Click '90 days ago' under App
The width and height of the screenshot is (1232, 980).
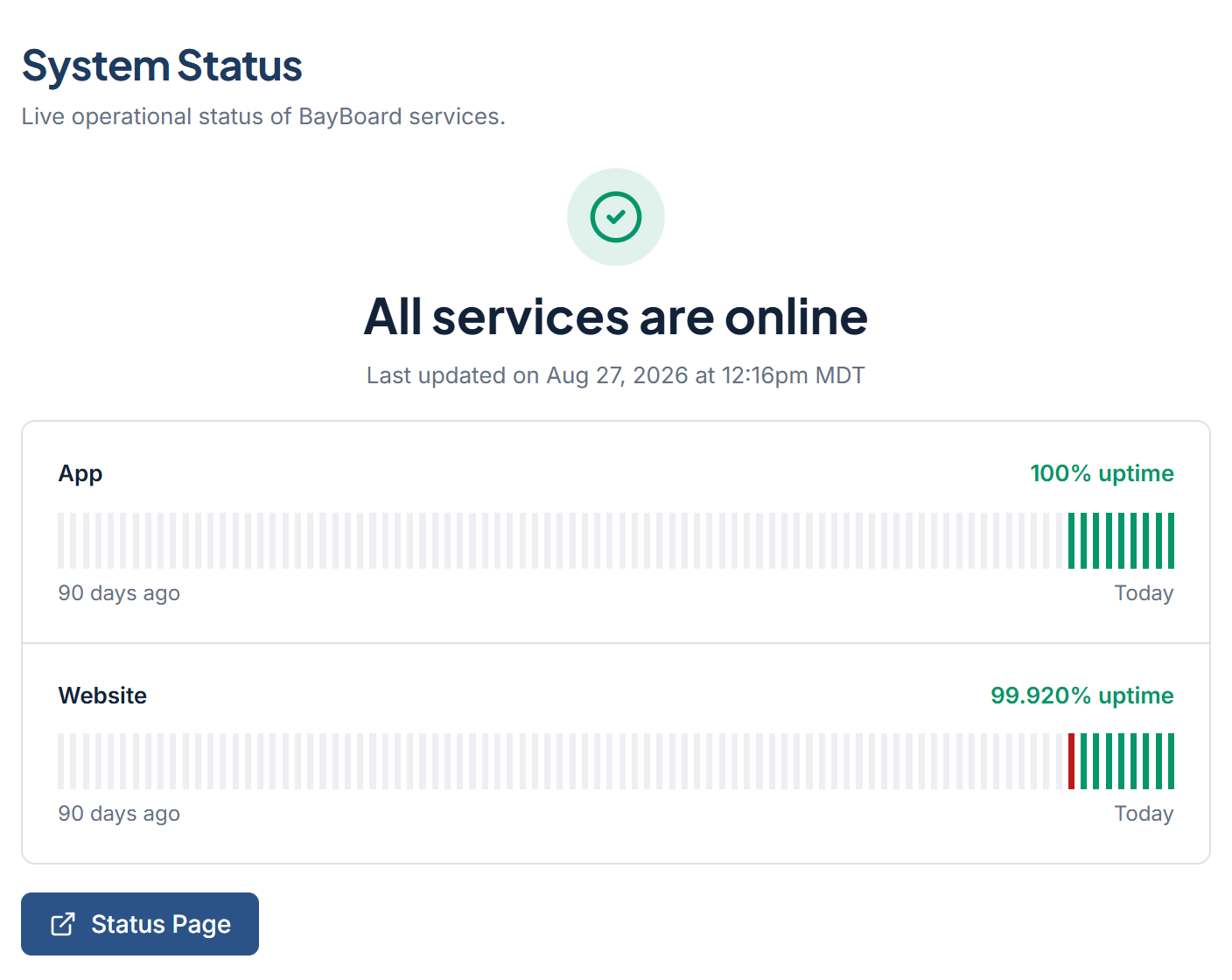(119, 593)
